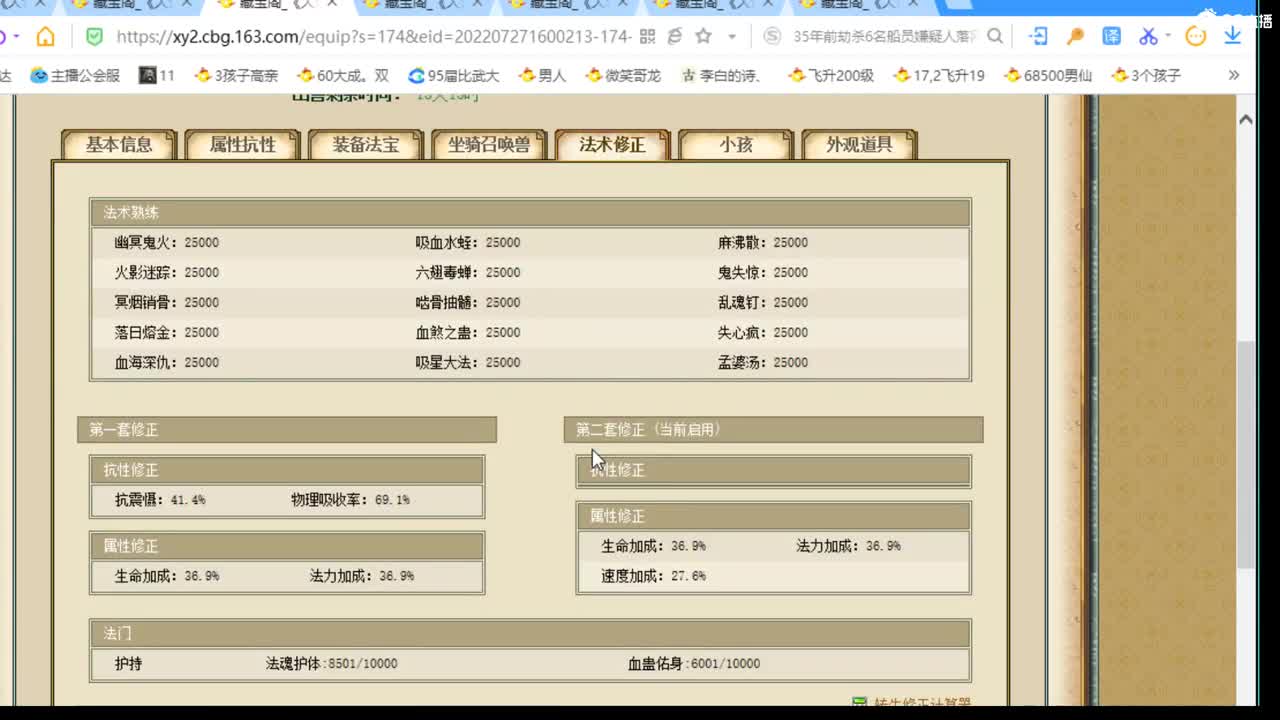Open the 17,2飞升19 bookmark
Screen dimensions: 1280x720
pos(939,75)
